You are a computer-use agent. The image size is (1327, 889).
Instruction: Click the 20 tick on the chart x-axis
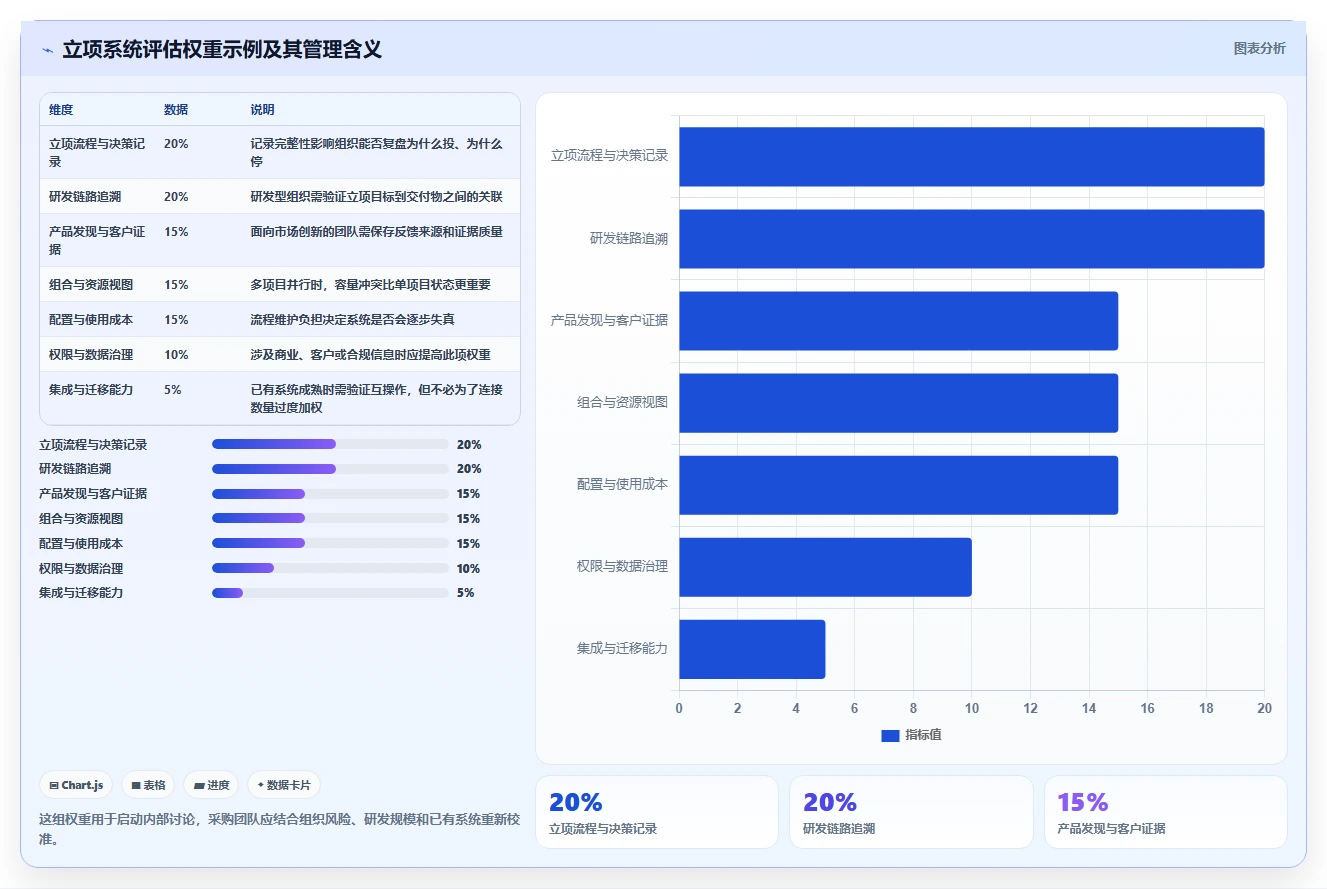(1264, 708)
